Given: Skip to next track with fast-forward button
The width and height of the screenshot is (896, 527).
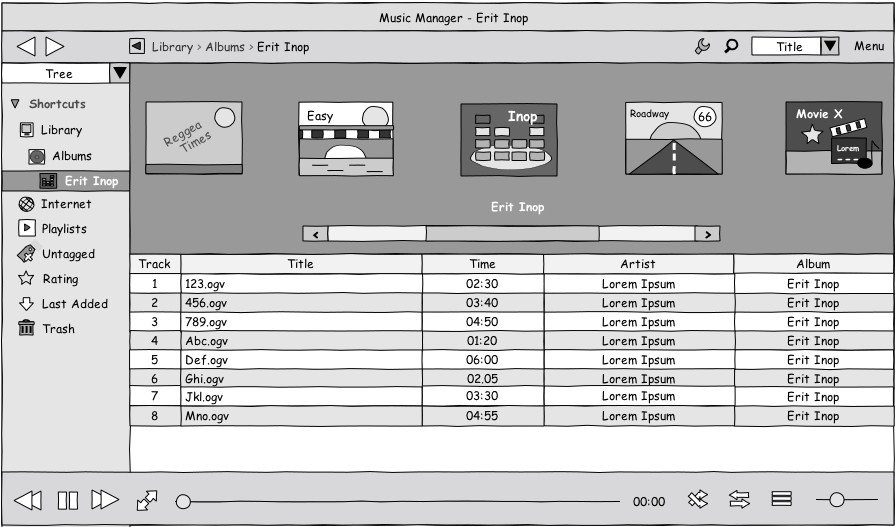Looking at the screenshot, I should pyautogui.click(x=105, y=500).
